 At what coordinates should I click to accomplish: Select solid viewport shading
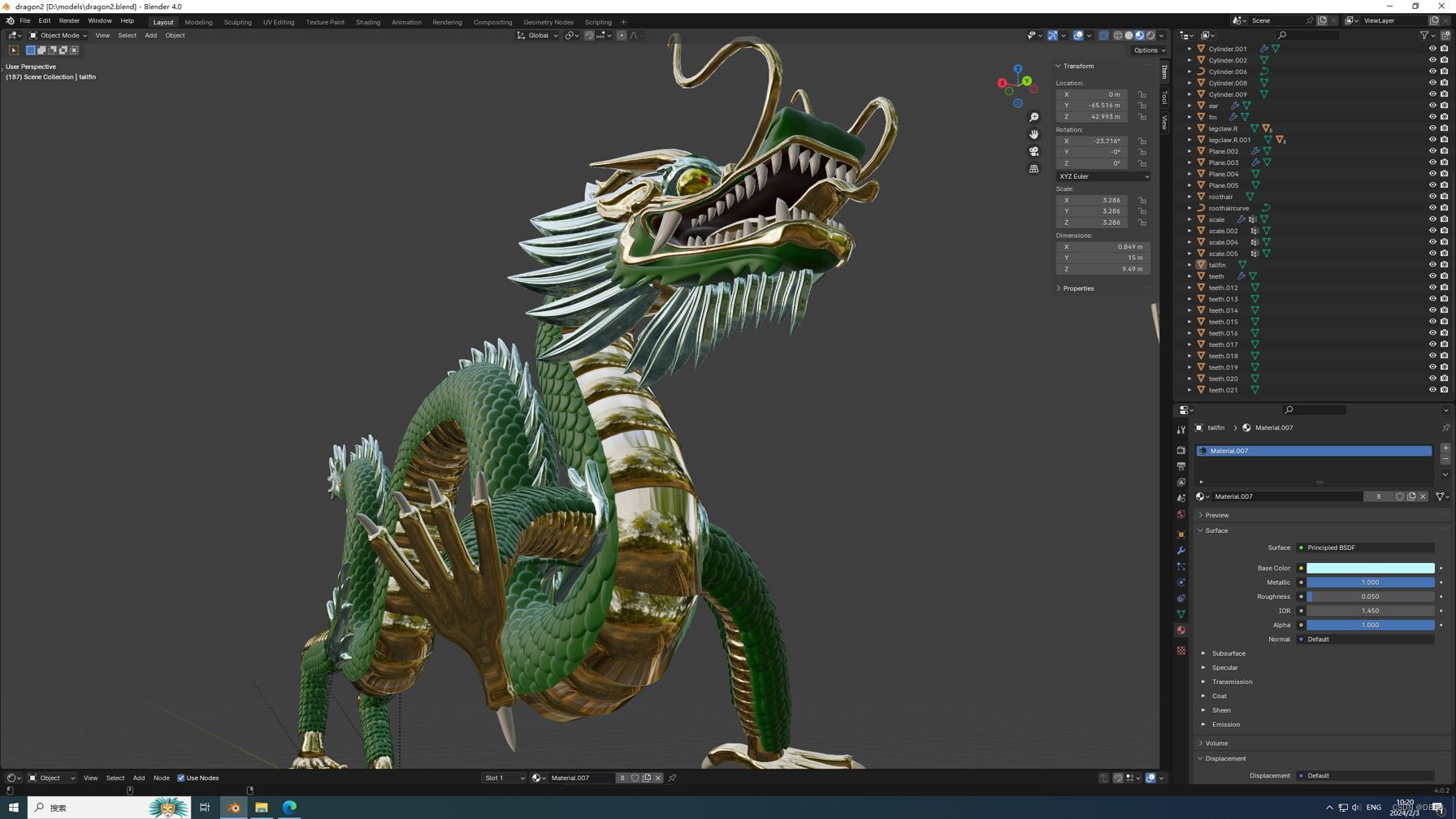[x=1129, y=36]
